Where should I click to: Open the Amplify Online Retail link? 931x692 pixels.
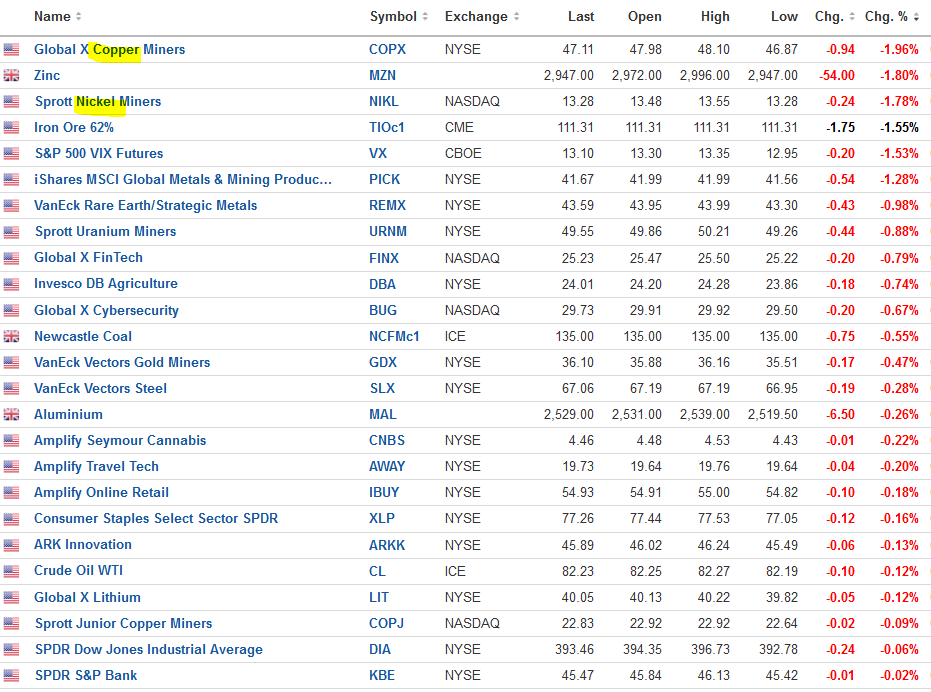(x=102, y=492)
